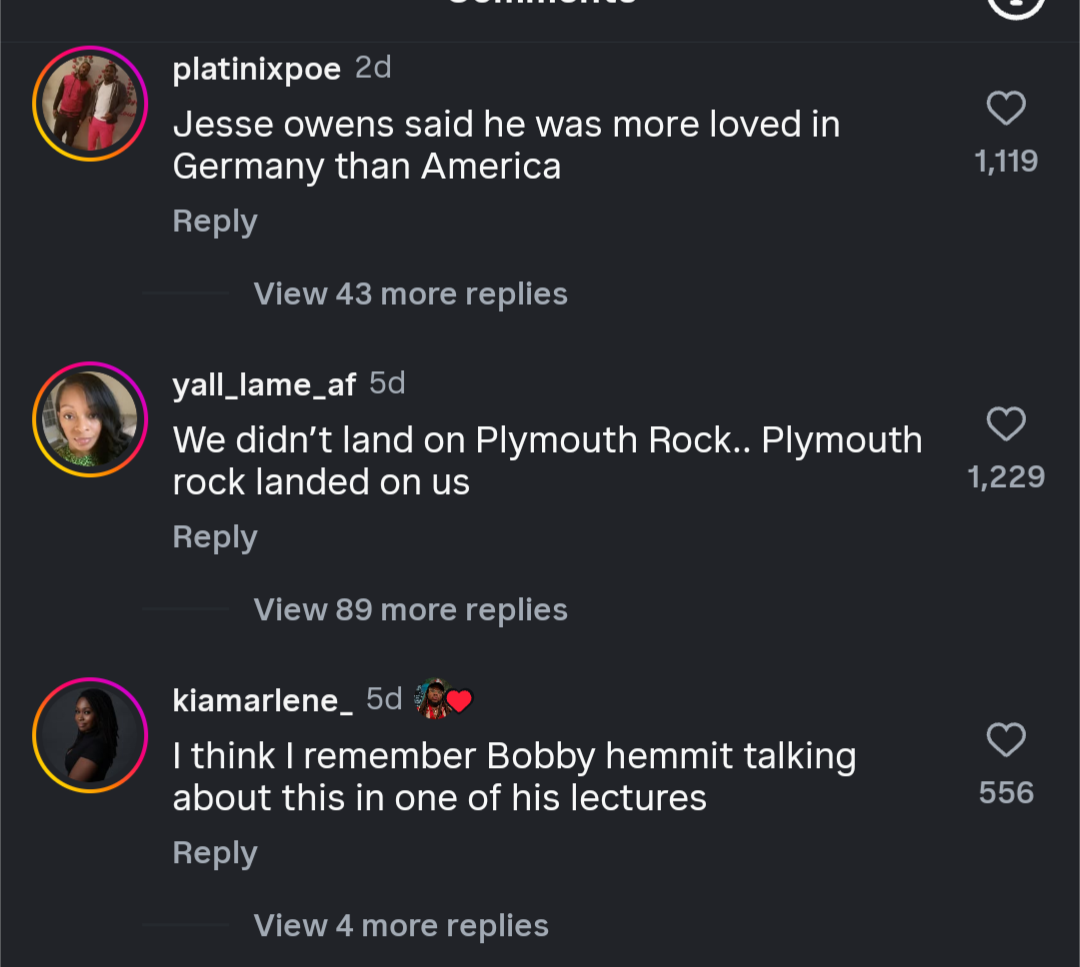Click the 1,229 likes count
This screenshot has height=967, width=1080.
1006,477
